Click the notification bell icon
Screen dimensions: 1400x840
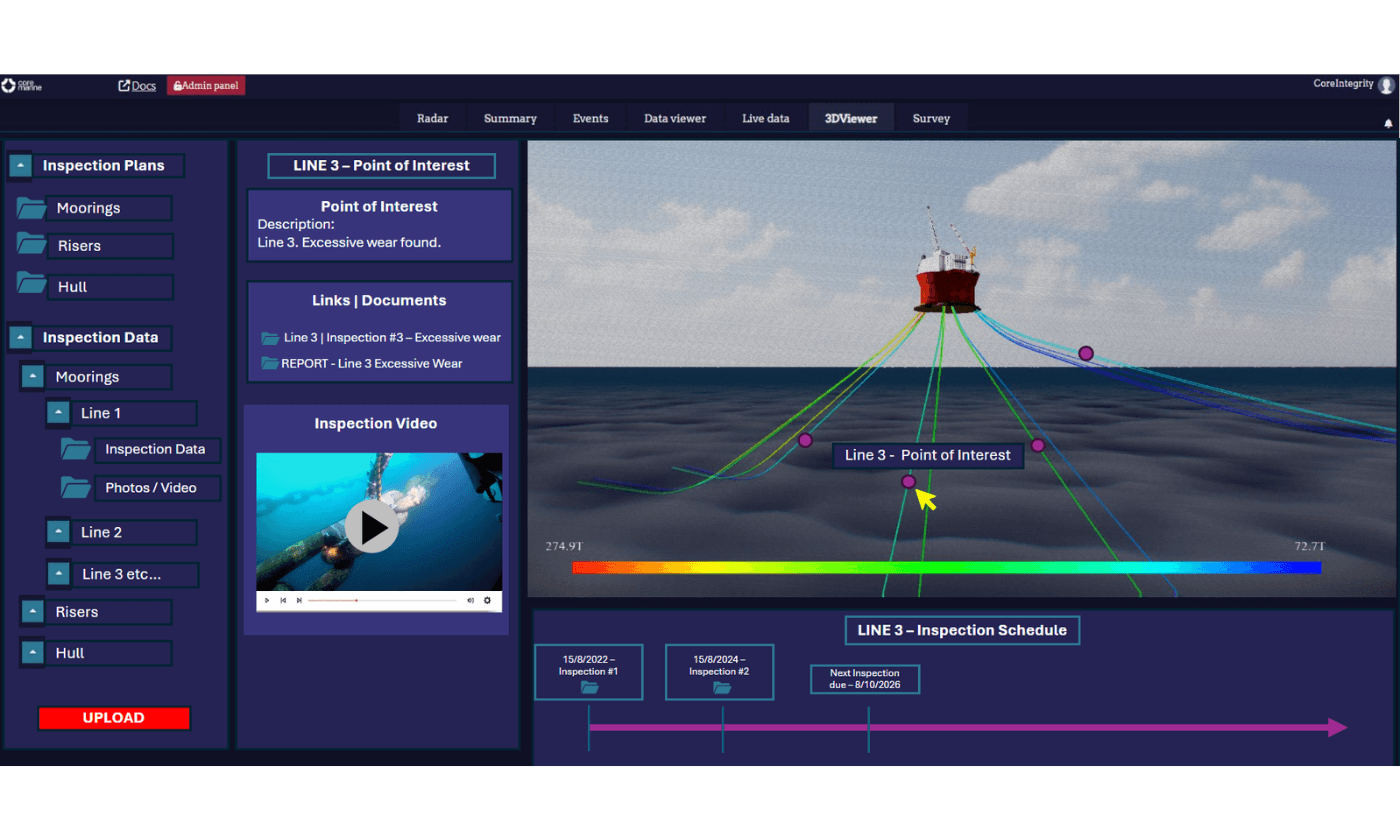coord(1388,123)
